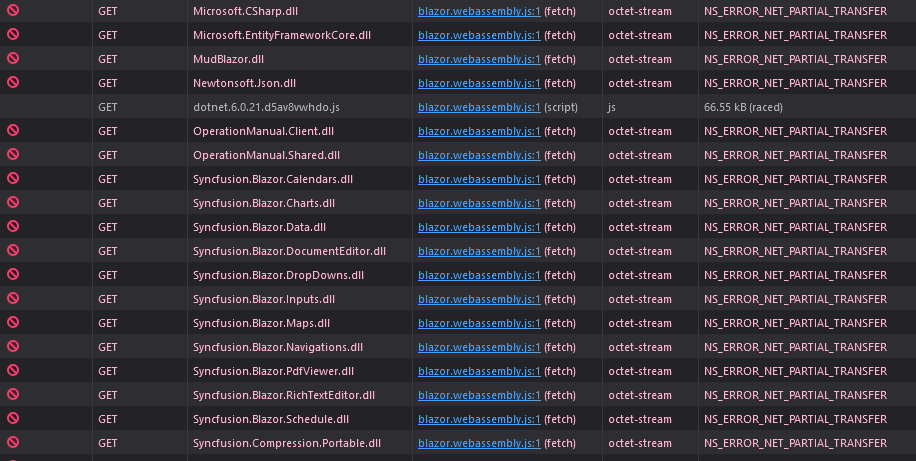Follow initiator link on Syncfusion.Blazor.Maps.dll row
Screen dimensions: 916x461
click(x=479, y=323)
